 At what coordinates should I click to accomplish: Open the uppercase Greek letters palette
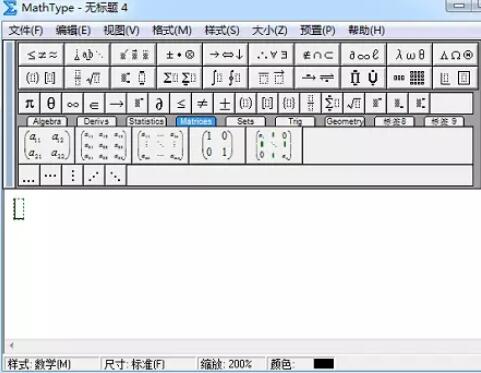point(456,55)
